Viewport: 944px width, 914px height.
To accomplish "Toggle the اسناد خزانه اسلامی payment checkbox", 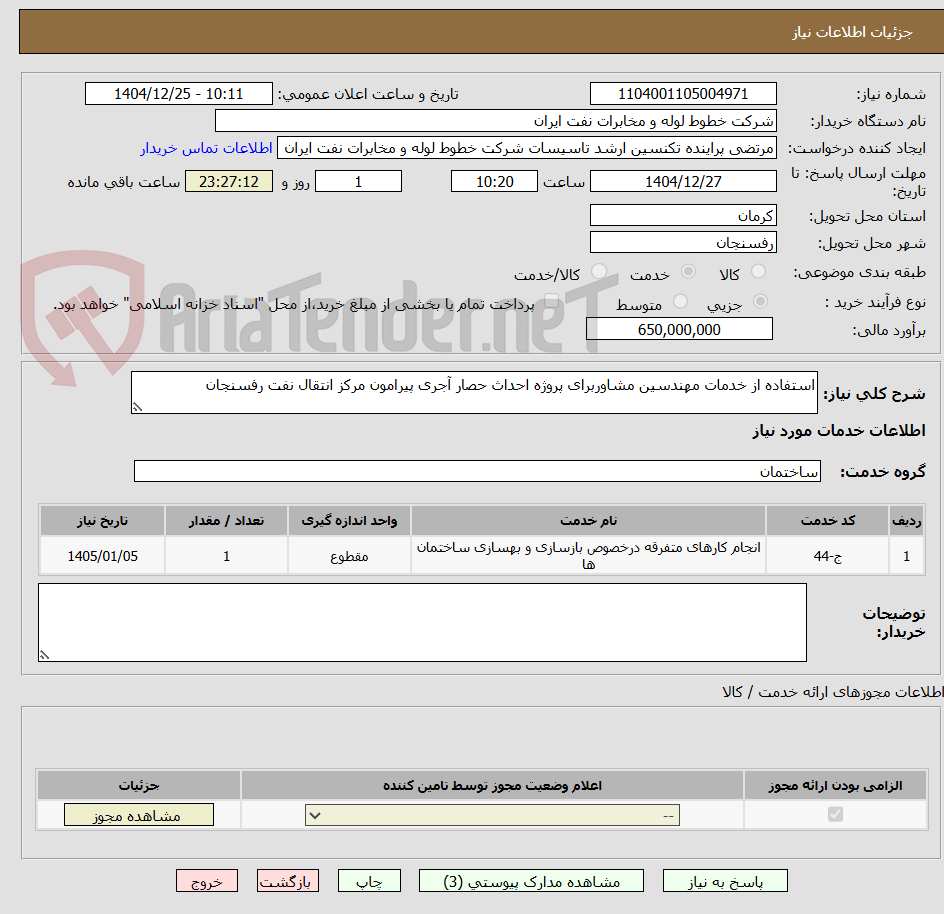I will pyautogui.click(x=551, y=301).
